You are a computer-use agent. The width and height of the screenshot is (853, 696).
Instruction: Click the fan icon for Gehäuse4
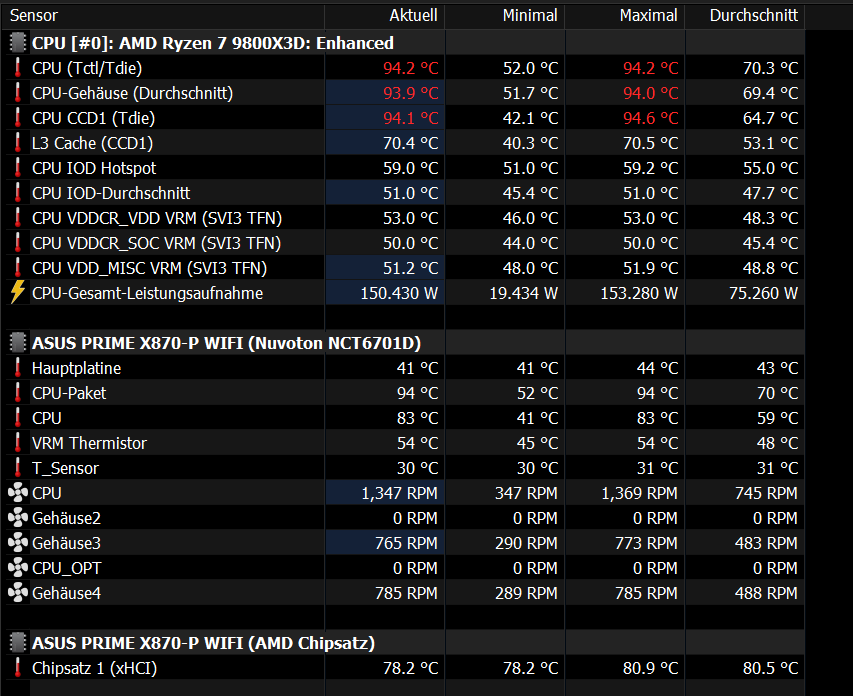(x=18, y=593)
